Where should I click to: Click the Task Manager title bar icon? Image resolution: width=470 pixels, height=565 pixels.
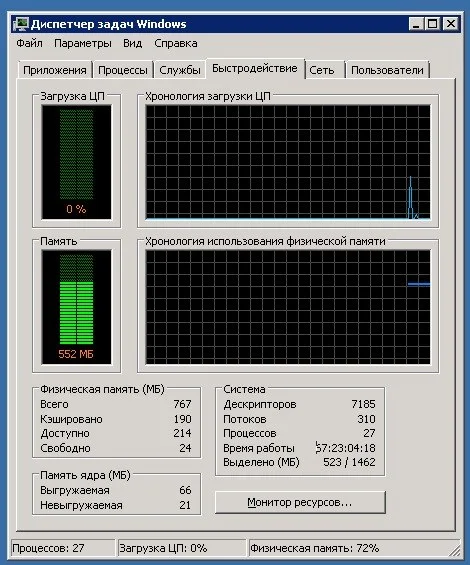tap(21, 24)
